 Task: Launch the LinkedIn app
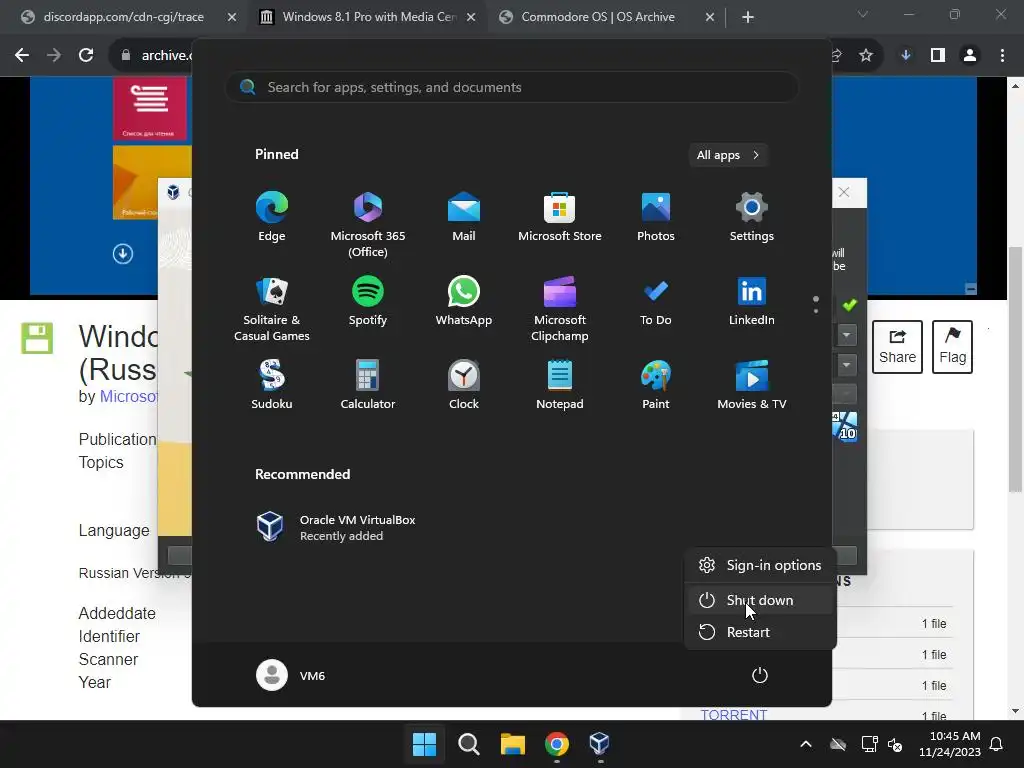(x=752, y=300)
